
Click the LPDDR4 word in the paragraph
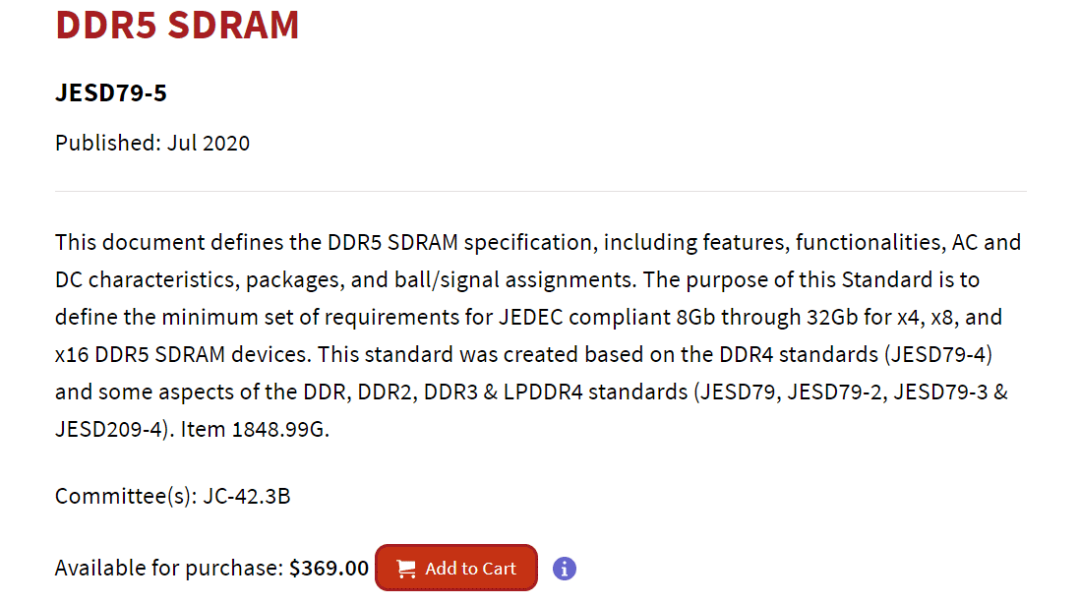pyautogui.click(x=543, y=393)
